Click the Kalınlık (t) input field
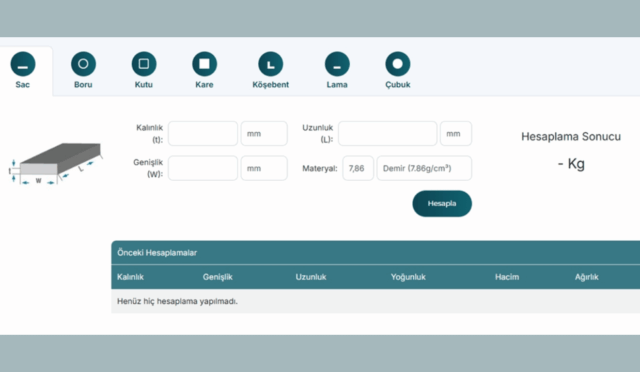This screenshot has width=640, height=372. pos(203,134)
